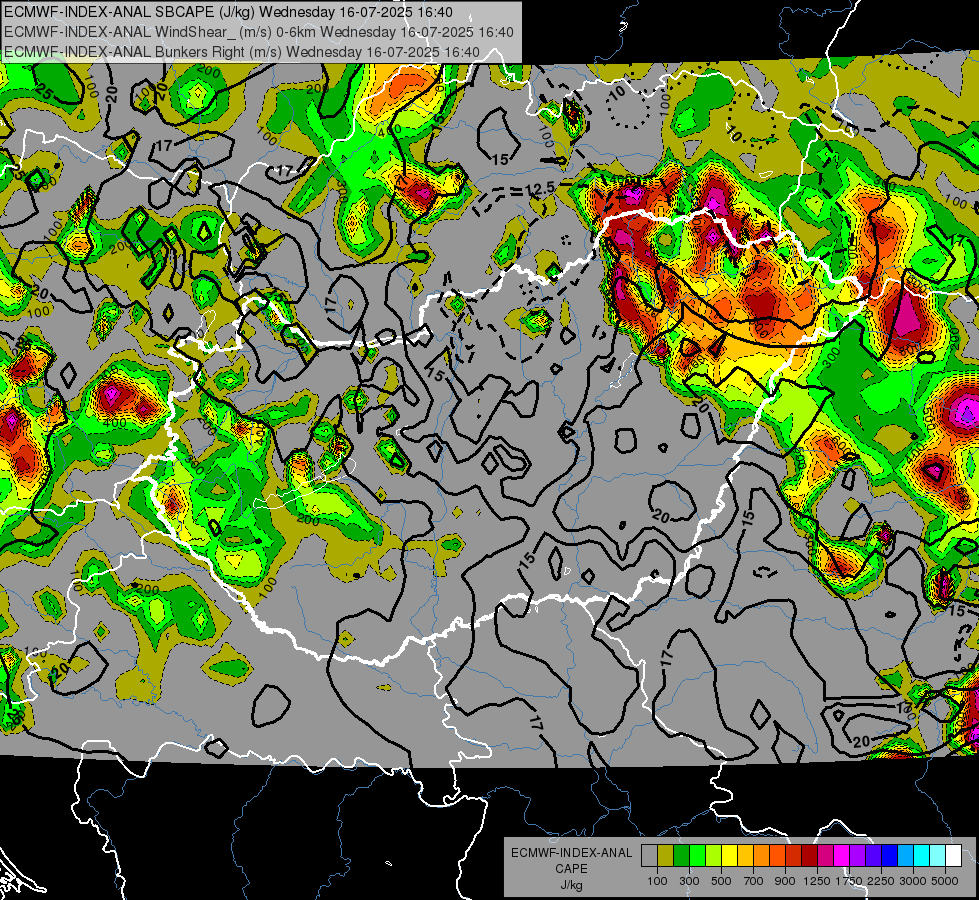Click the legend tick label 1250
The width and height of the screenshot is (979, 900).
pyautogui.click(x=817, y=881)
